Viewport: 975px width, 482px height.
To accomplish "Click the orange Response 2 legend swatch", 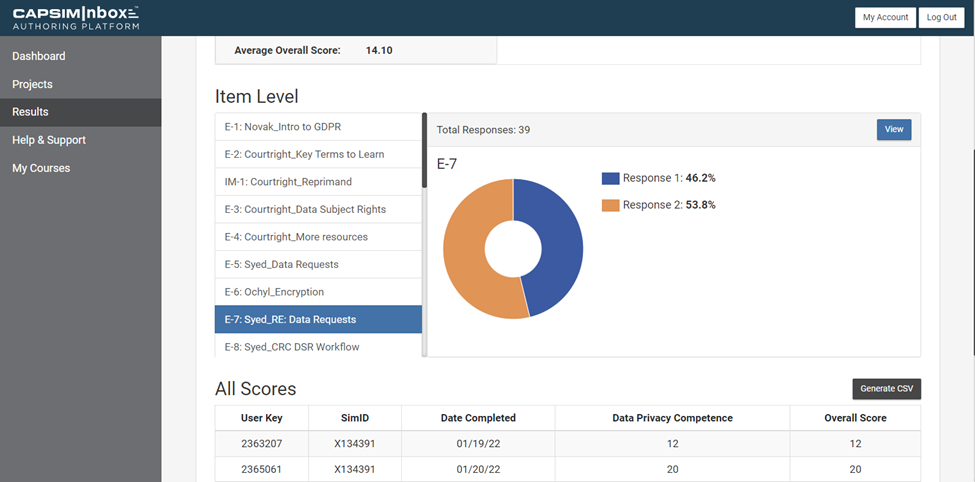I will (611, 205).
